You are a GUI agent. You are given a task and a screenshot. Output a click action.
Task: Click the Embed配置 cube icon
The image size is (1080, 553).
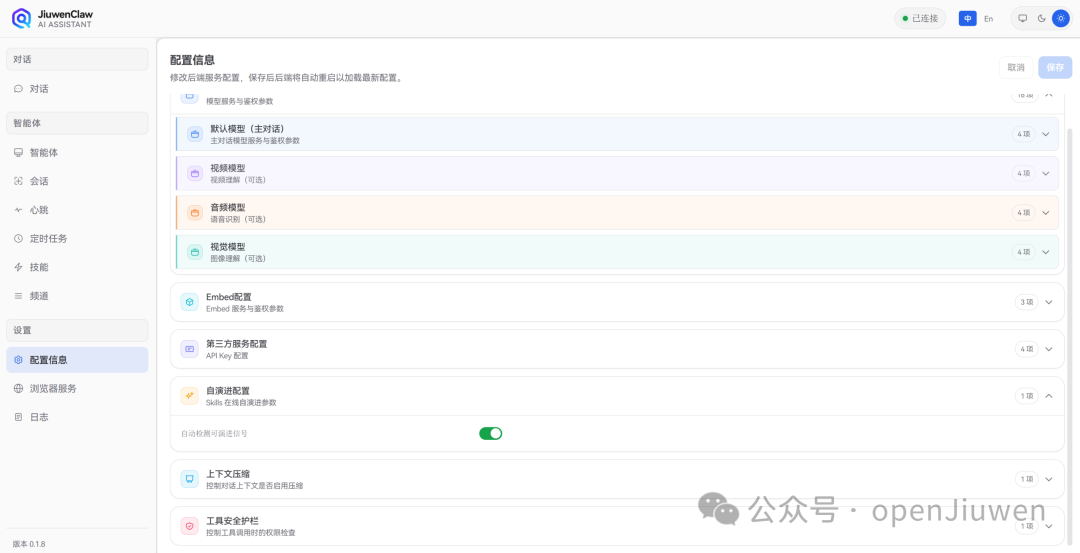pyautogui.click(x=189, y=302)
